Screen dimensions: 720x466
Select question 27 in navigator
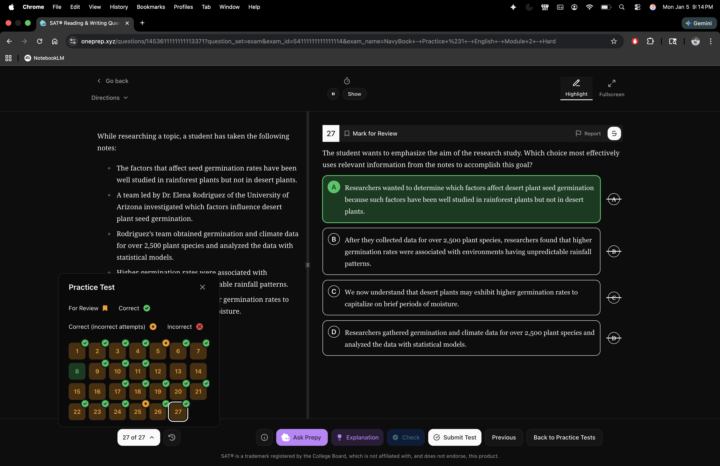178,412
